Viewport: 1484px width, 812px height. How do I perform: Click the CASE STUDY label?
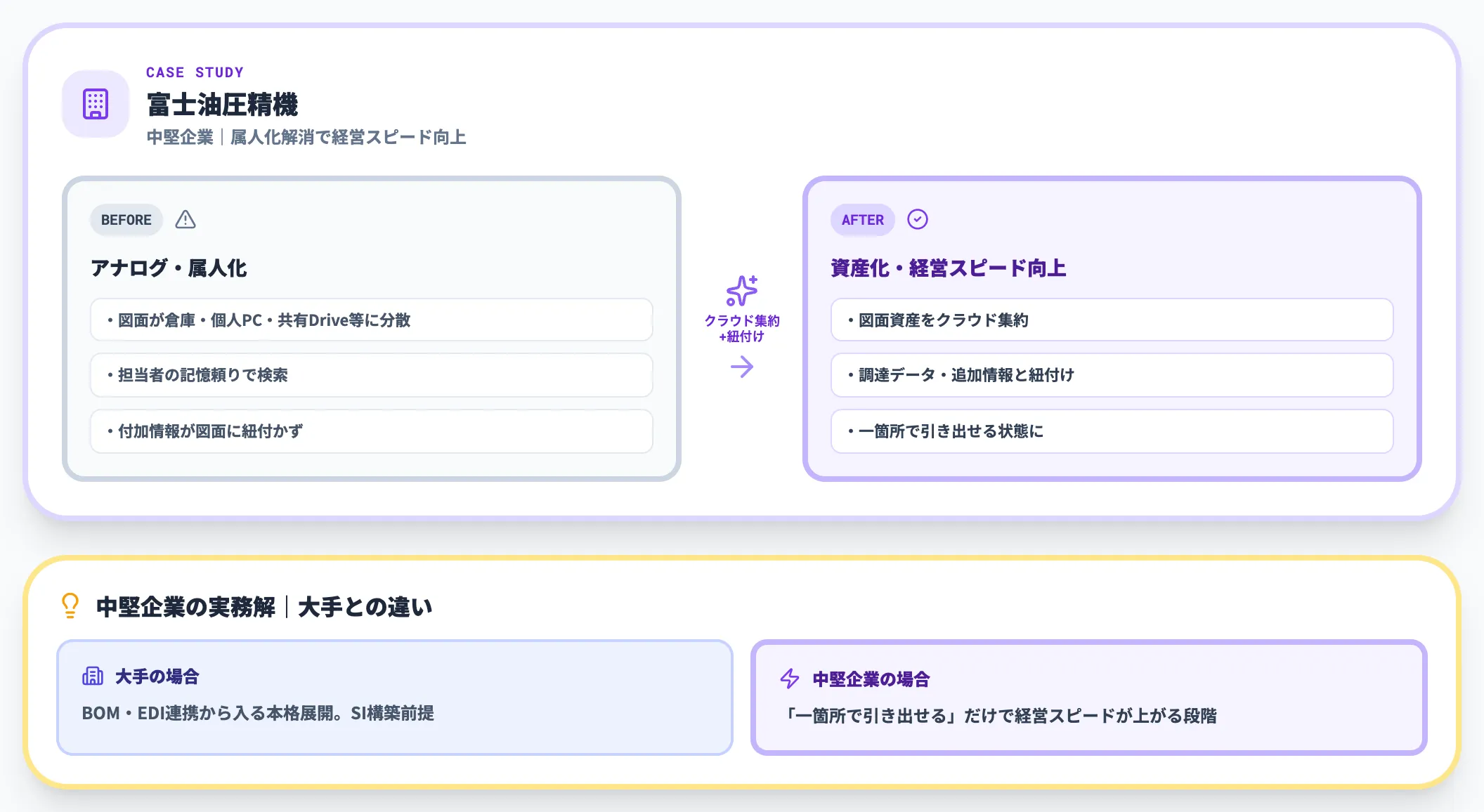point(195,72)
